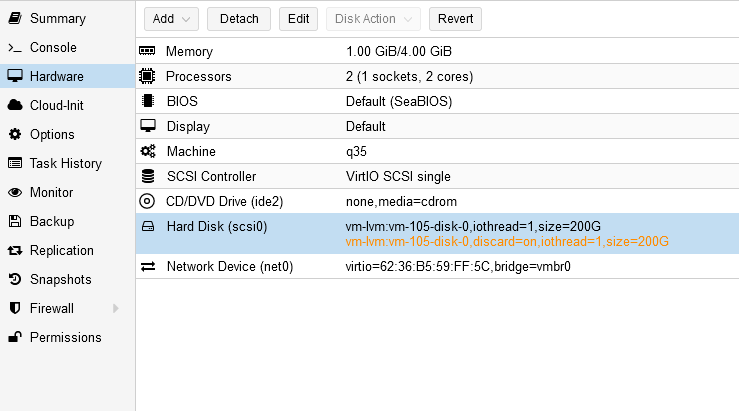The height and width of the screenshot is (411, 739).
Task: Select the Options gear icon
Action: [14, 135]
